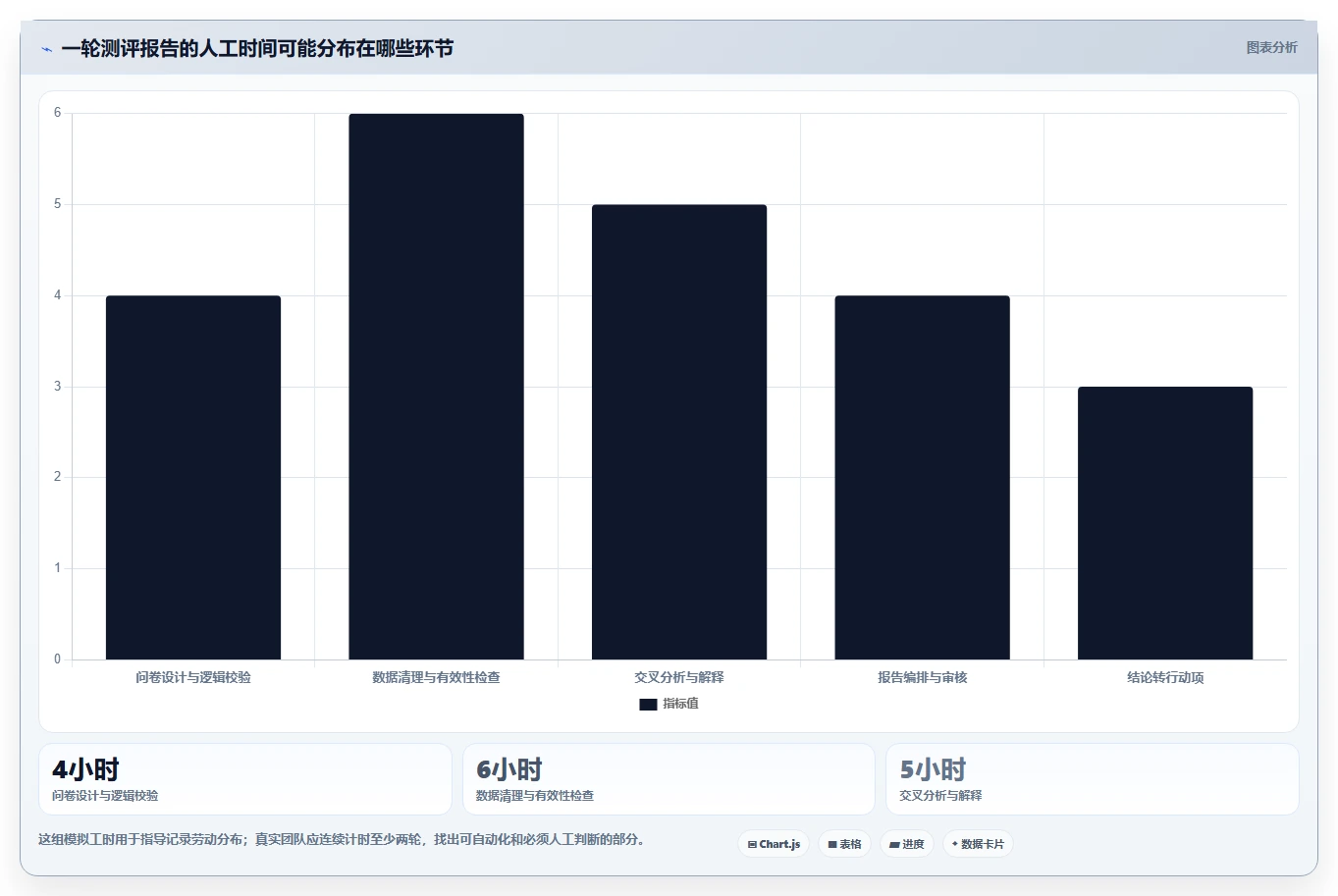The height and width of the screenshot is (896, 1338).
Task: Click the chart title about 人工时间
Action: click(257, 48)
